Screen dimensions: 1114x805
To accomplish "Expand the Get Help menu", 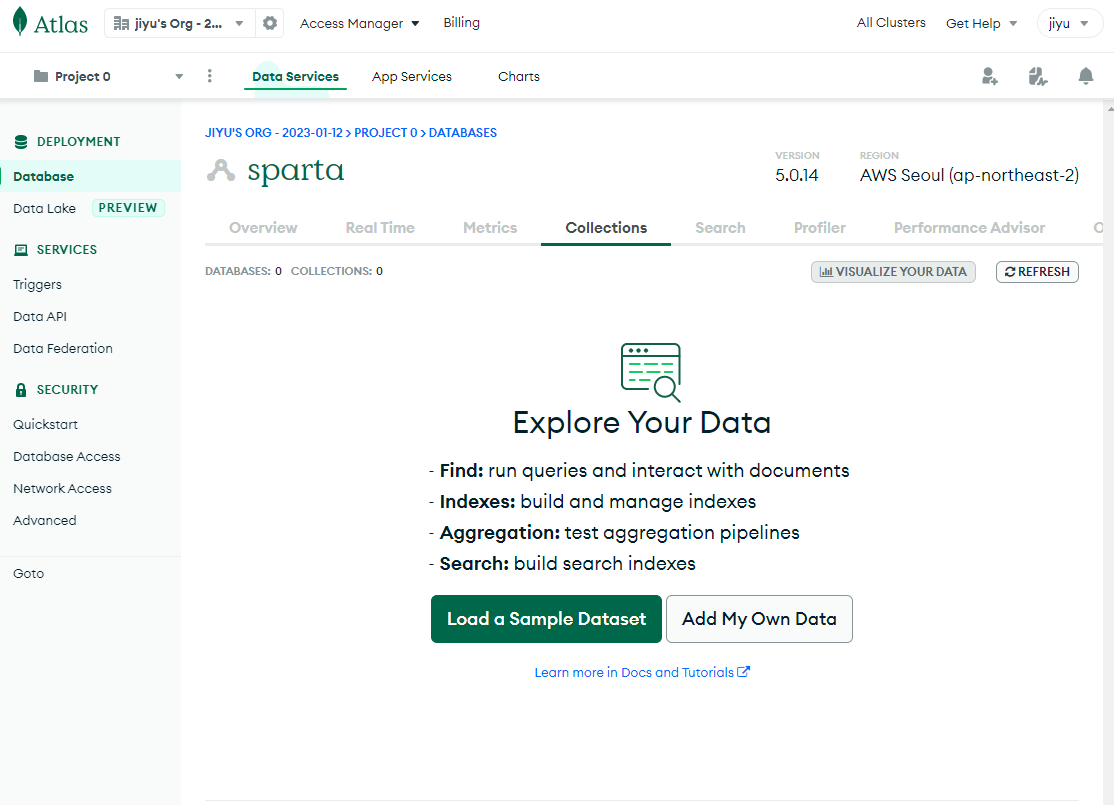I will point(981,23).
